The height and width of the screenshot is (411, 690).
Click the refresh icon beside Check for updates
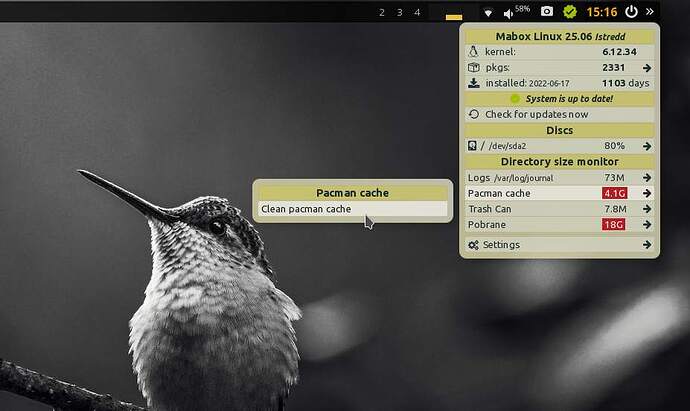(x=473, y=115)
